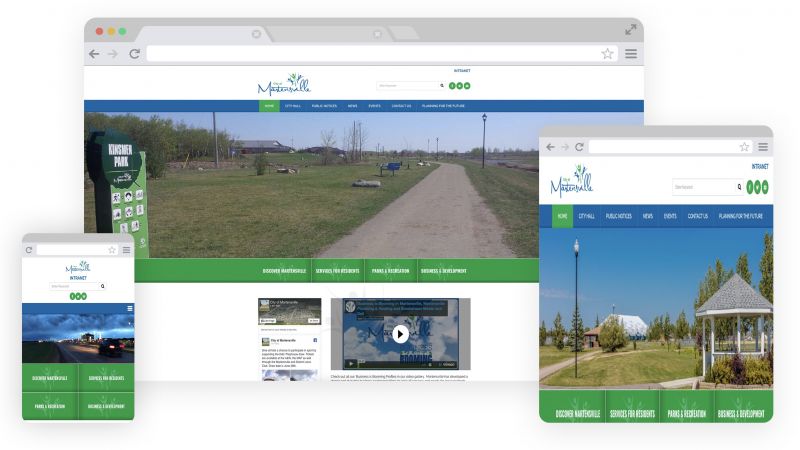Click the search magnifier in the tablet window
800x450 pixels.
pos(739,187)
